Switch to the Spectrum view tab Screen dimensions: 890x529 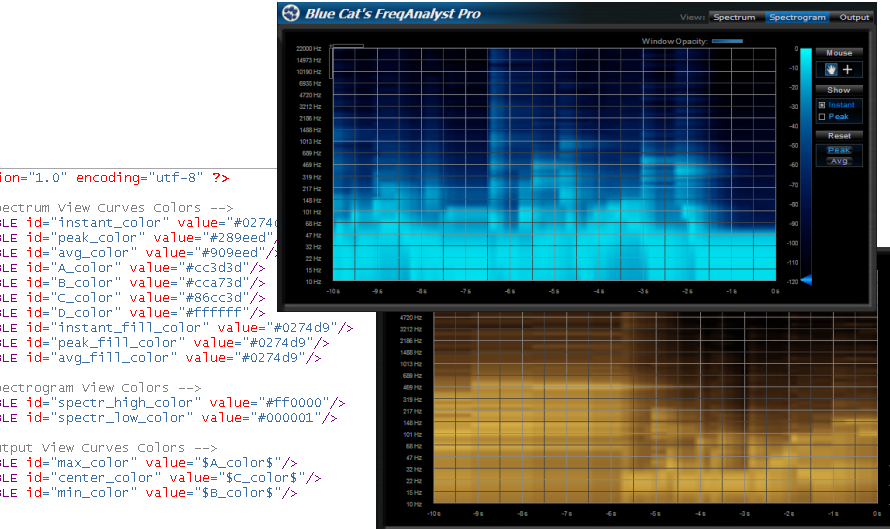(734, 17)
